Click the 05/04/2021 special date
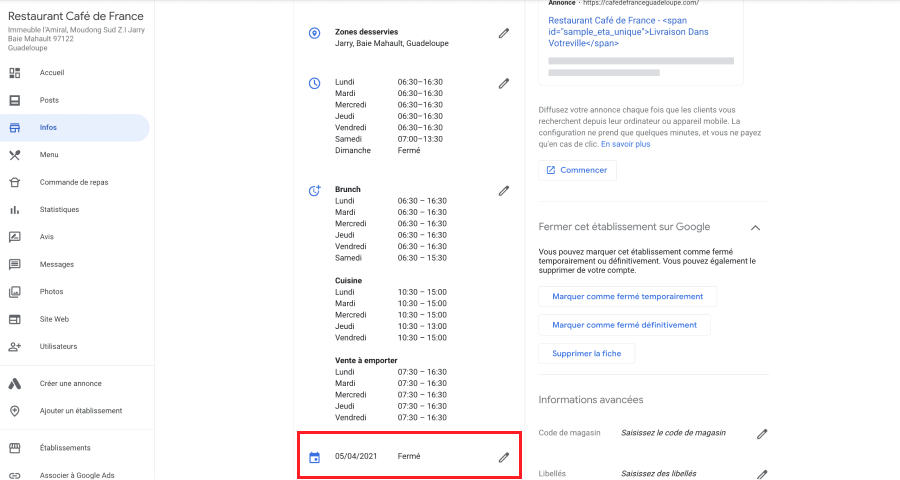Viewport: 900px width, 480px height. coord(356,456)
